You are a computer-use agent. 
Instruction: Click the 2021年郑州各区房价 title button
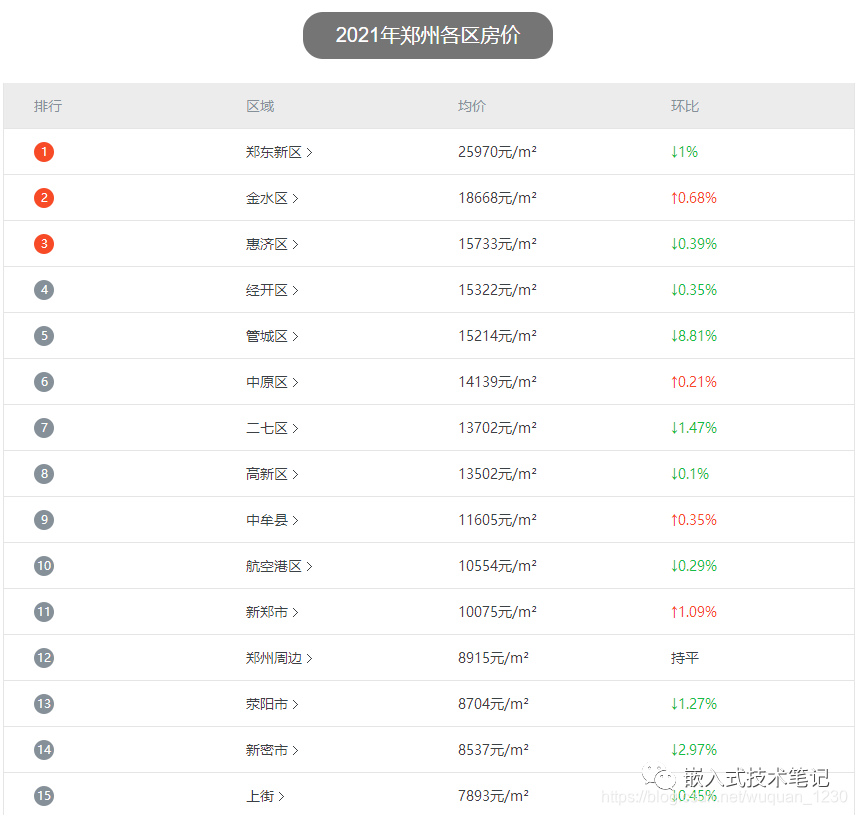click(x=427, y=36)
